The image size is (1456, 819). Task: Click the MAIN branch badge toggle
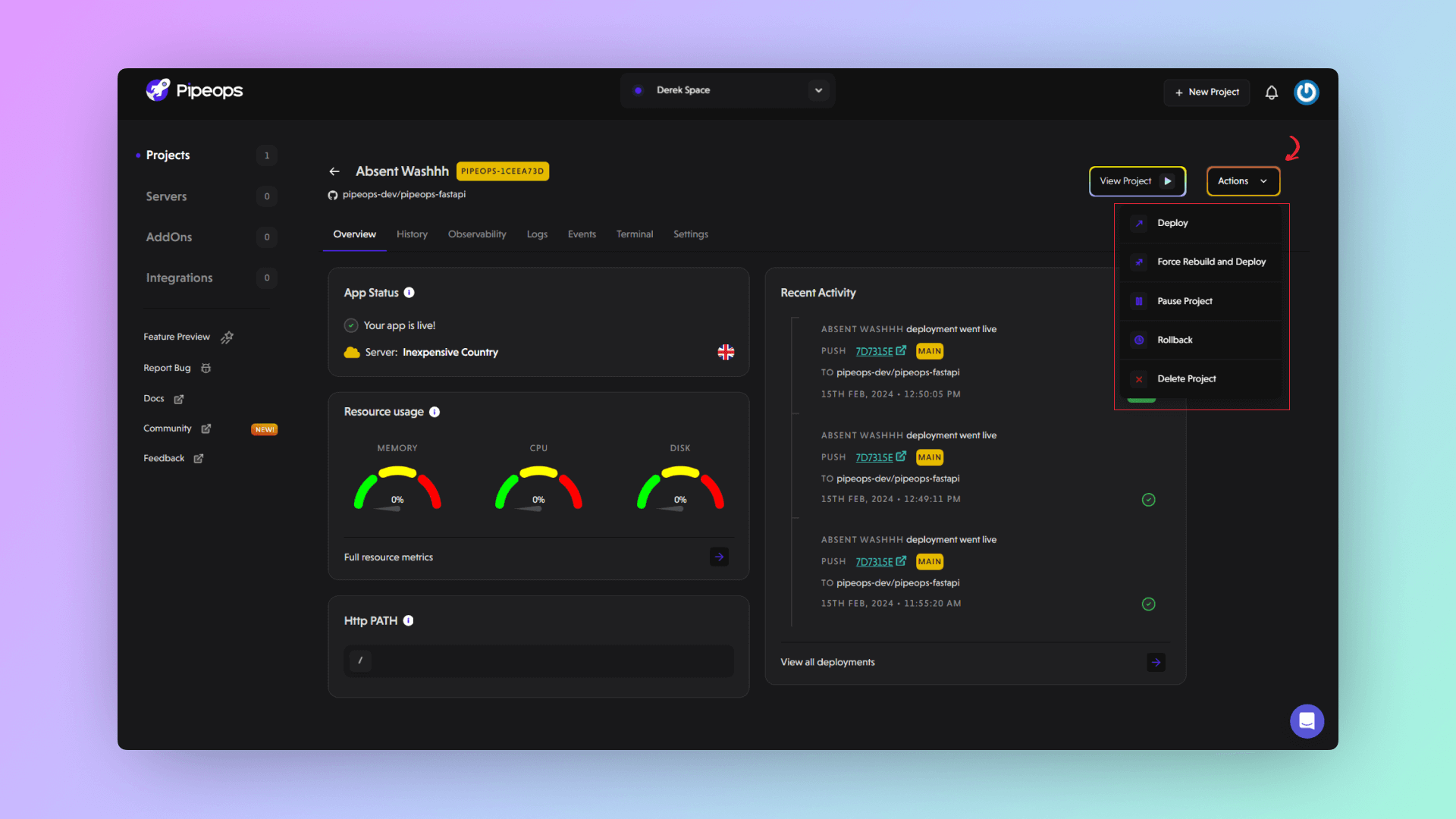(x=929, y=351)
